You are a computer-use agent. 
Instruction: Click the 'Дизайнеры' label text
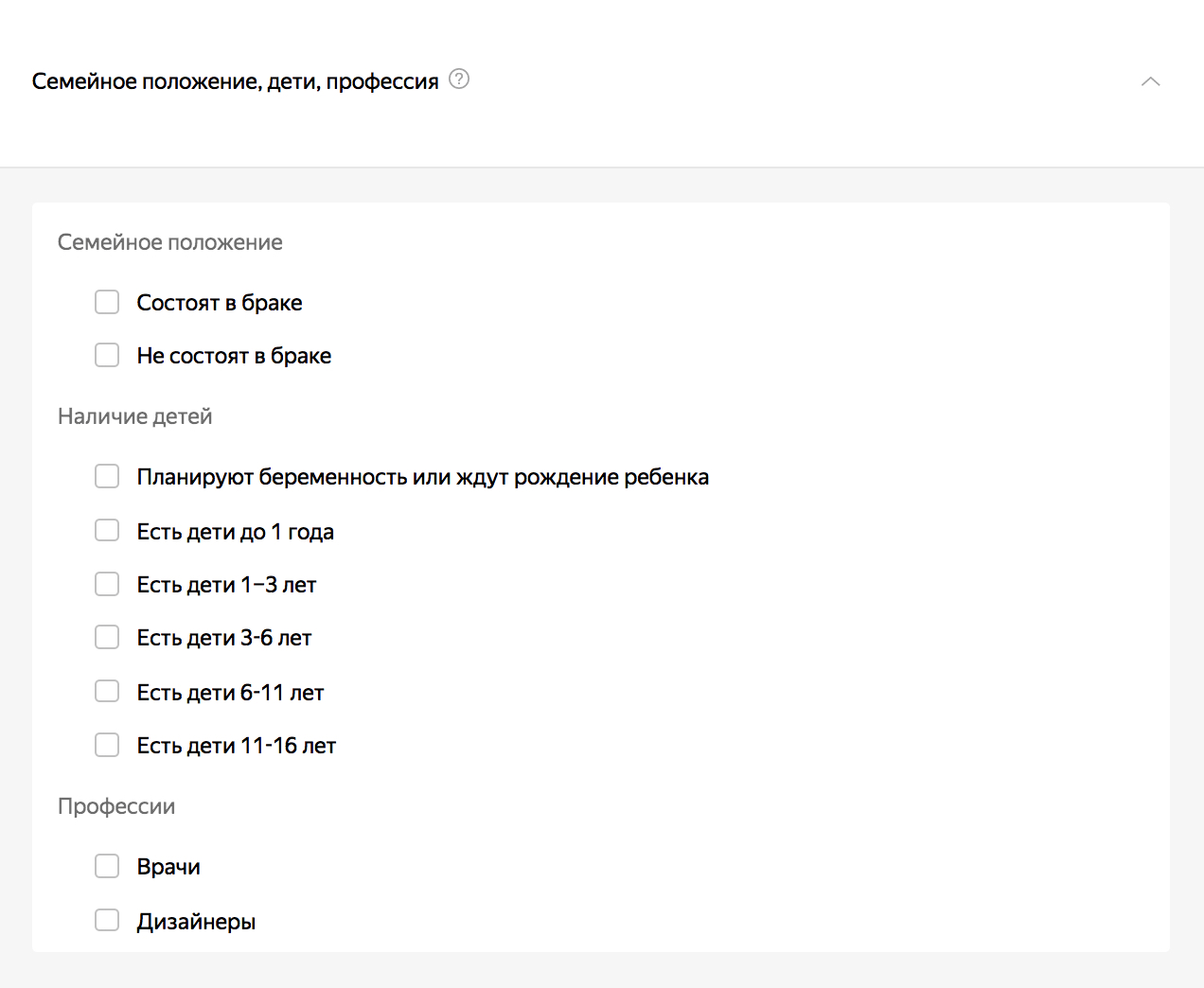coord(196,922)
